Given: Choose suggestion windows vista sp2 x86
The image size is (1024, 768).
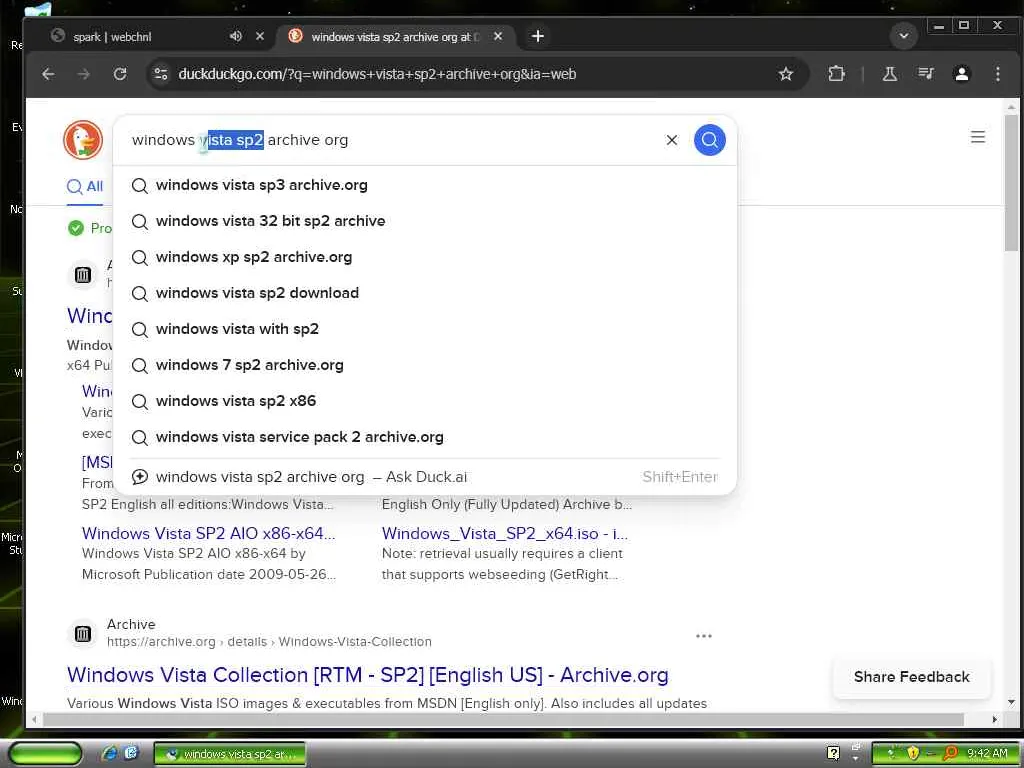Looking at the screenshot, I should coord(425,400).
